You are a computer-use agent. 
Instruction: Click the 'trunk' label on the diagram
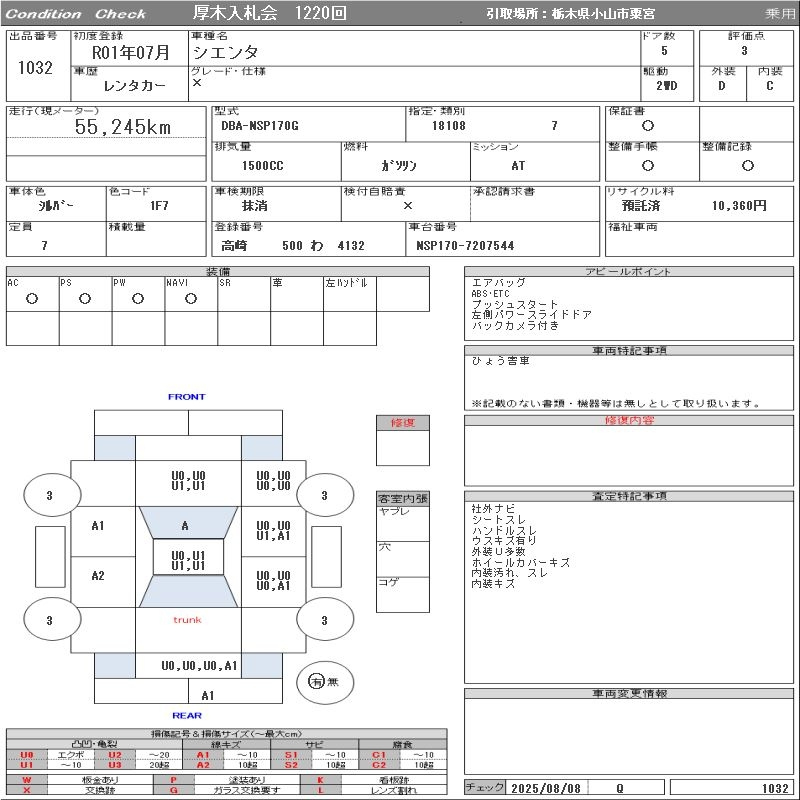[x=187, y=620]
